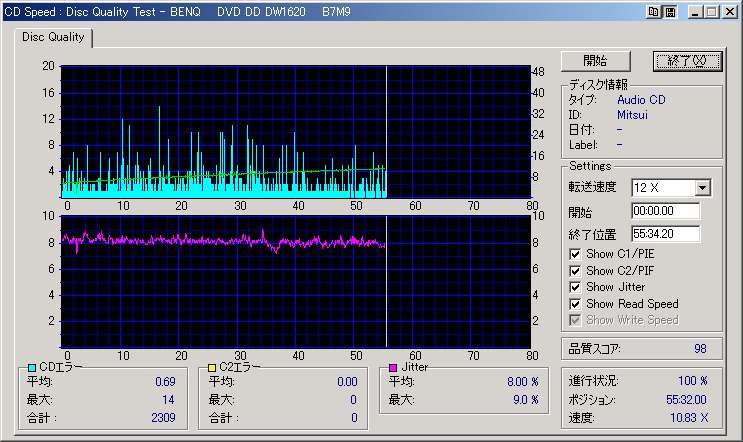This screenshot has height=442, width=743.
Task: Toggle Show Read Speed checkbox
Action: [575, 304]
